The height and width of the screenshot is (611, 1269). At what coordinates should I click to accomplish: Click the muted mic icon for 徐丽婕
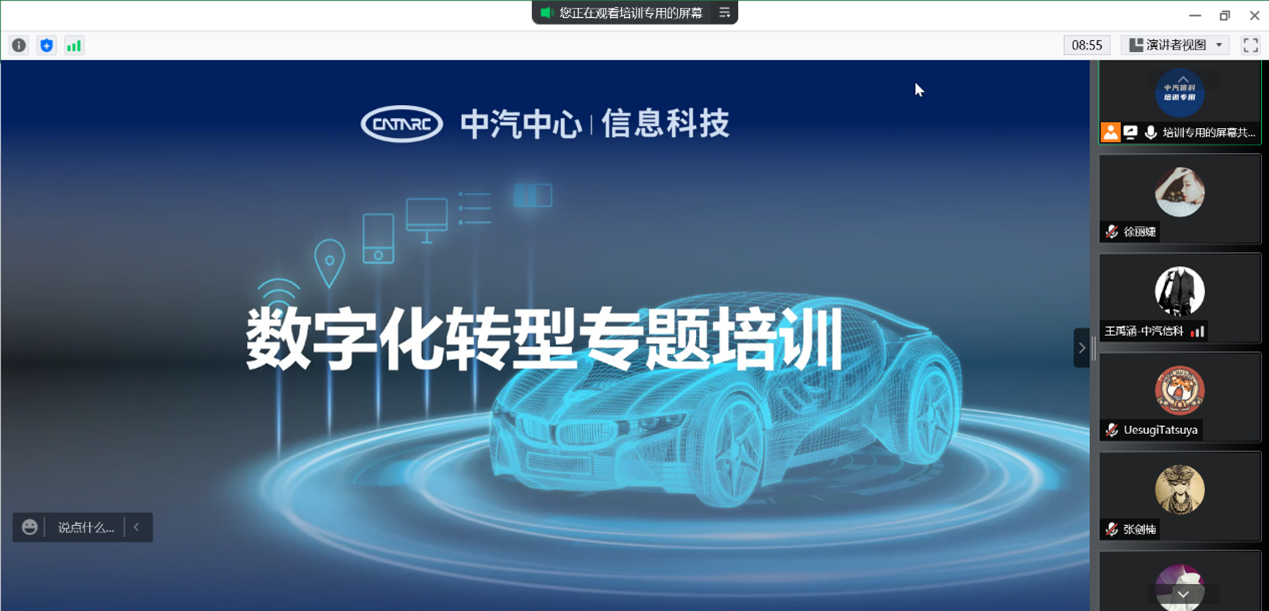click(1112, 232)
